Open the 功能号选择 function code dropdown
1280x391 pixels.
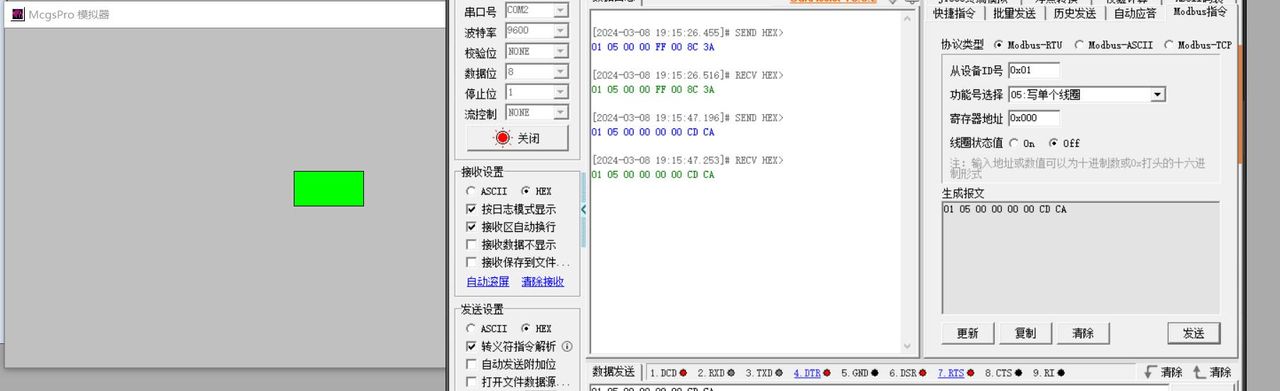point(1157,94)
